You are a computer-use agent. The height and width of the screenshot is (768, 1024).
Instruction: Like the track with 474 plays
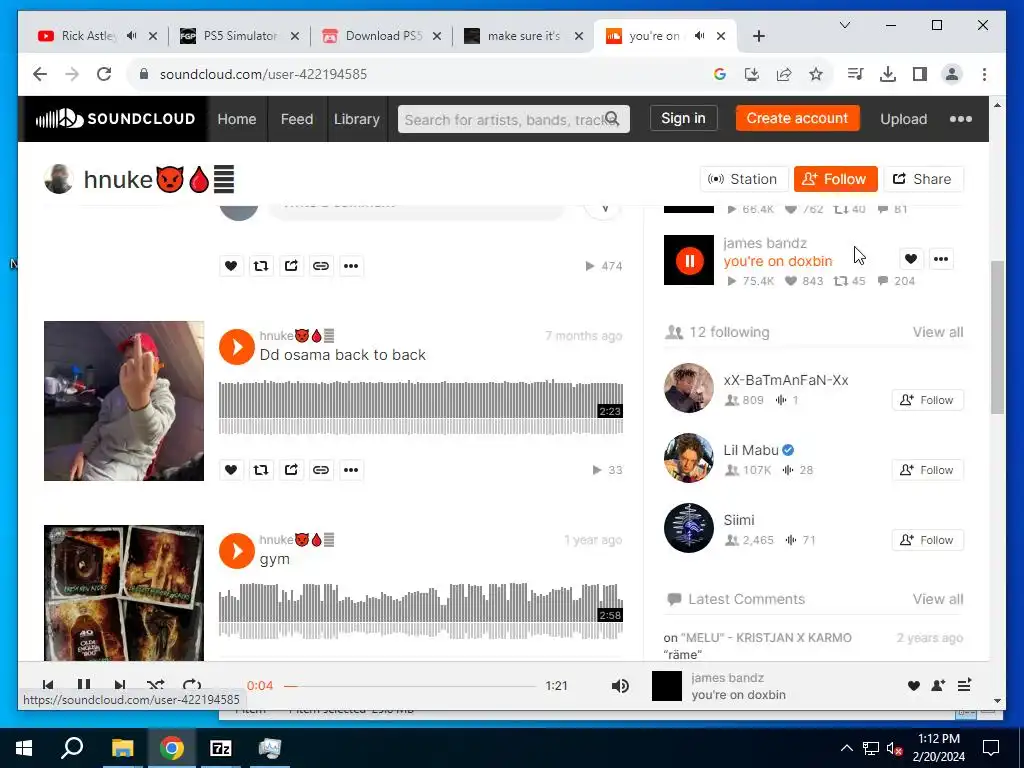231,266
